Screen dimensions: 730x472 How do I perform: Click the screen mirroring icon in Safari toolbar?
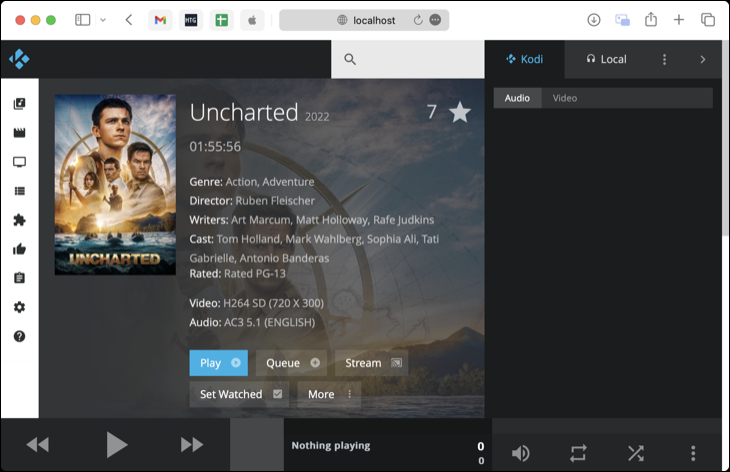click(x=622, y=20)
